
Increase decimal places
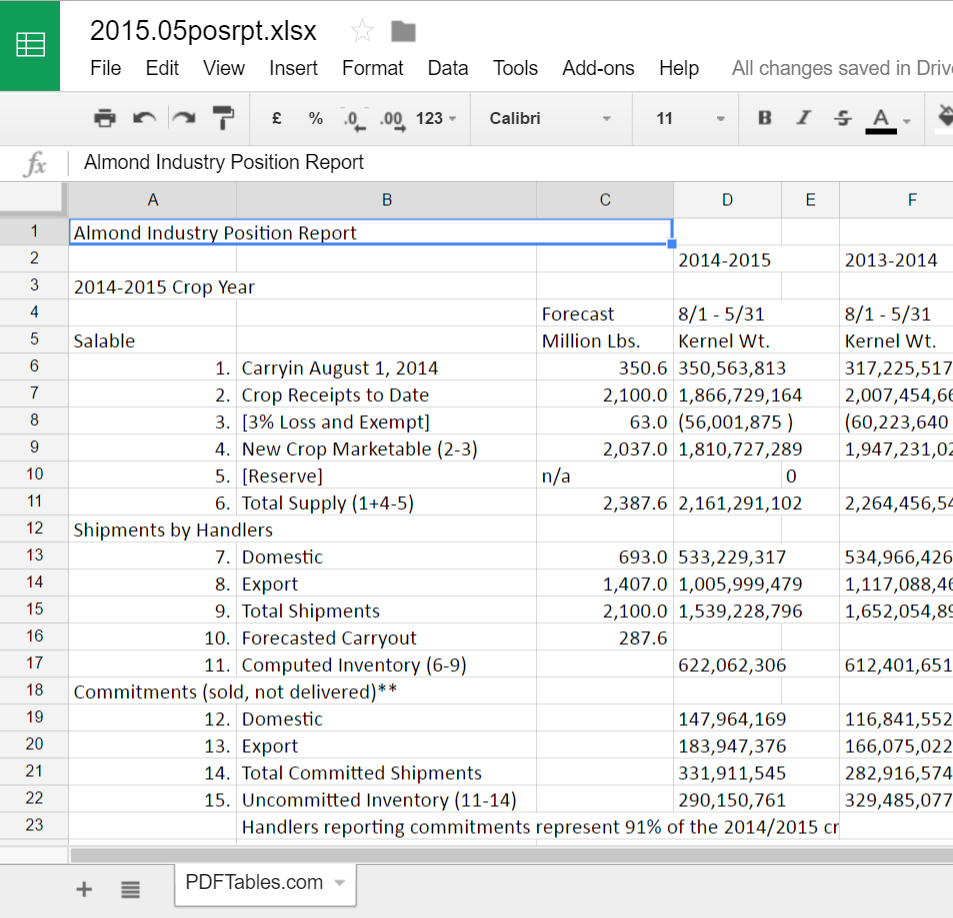(391, 117)
